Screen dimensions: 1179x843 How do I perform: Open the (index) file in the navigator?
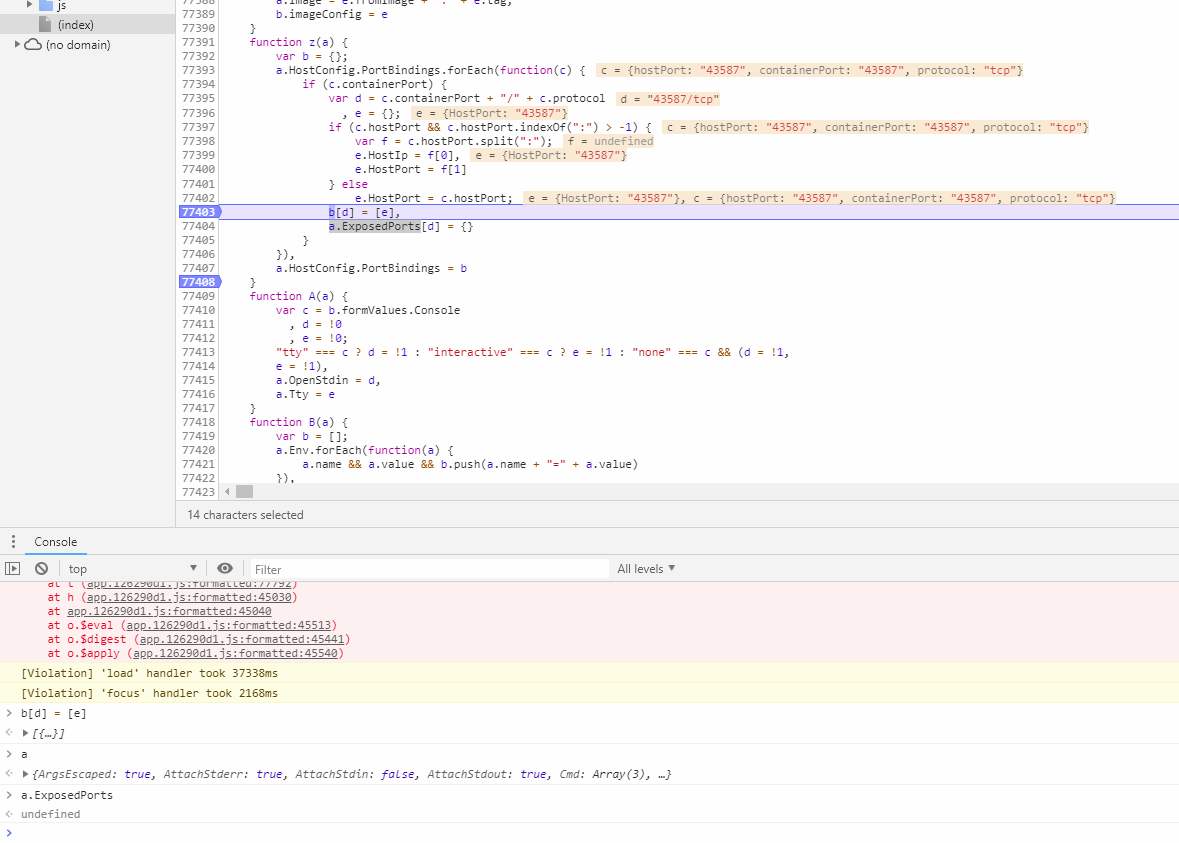(x=76, y=25)
